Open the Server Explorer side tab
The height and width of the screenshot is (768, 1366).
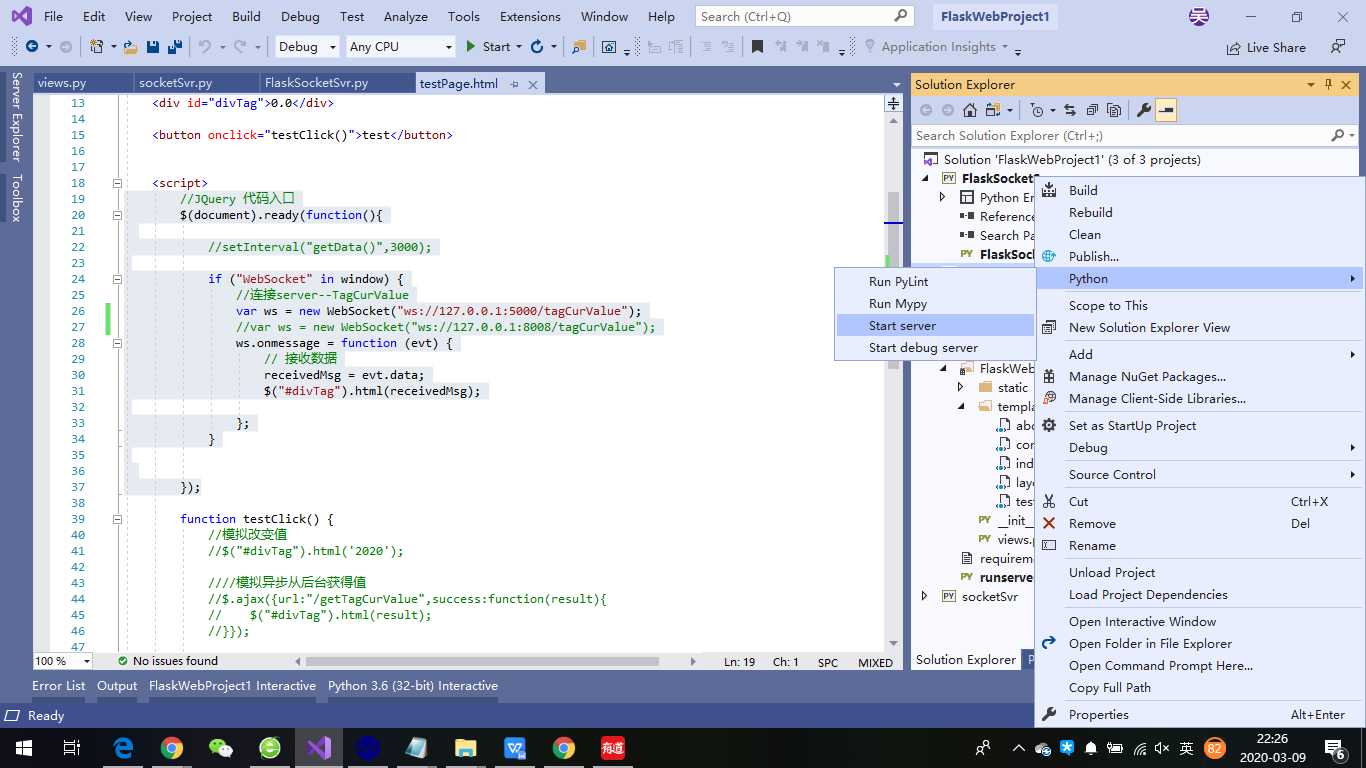tap(16, 116)
